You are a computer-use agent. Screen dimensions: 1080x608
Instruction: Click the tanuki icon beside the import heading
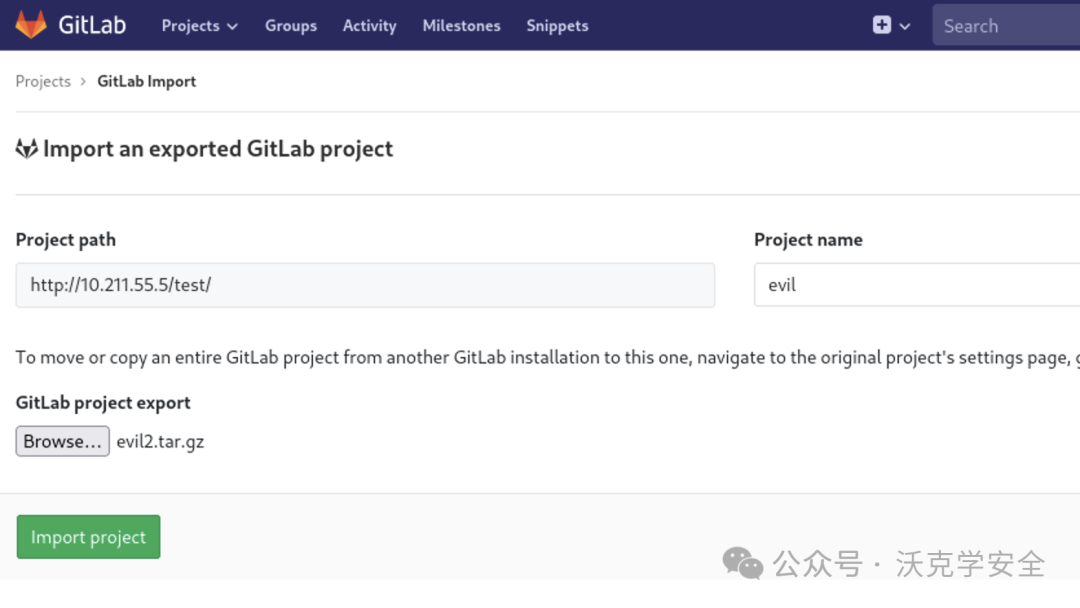pyautogui.click(x=27, y=150)
